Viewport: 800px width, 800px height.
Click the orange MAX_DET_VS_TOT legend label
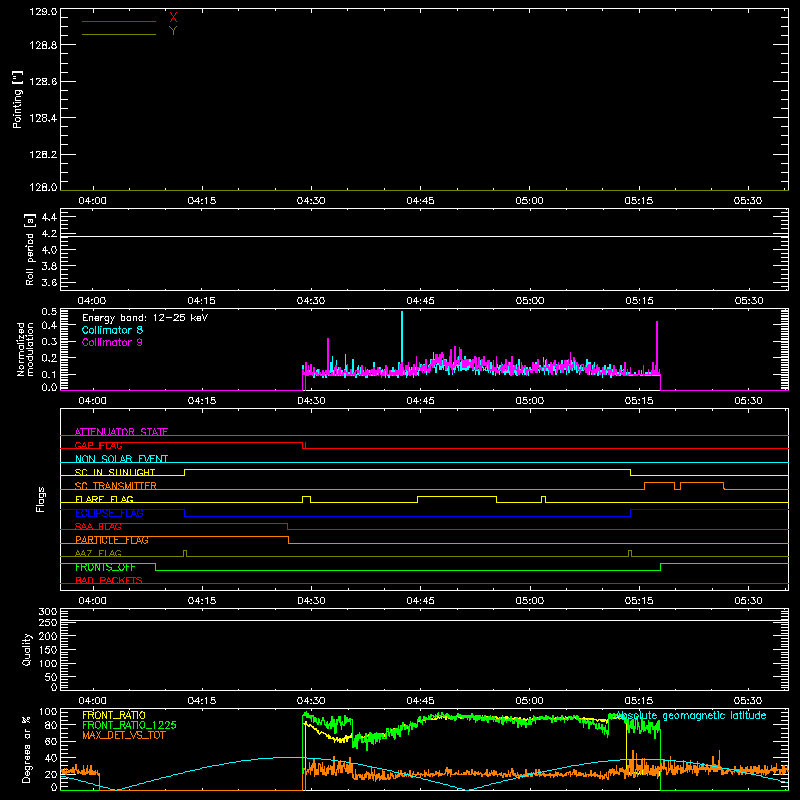pyautogui.click(x=124, y=735)
